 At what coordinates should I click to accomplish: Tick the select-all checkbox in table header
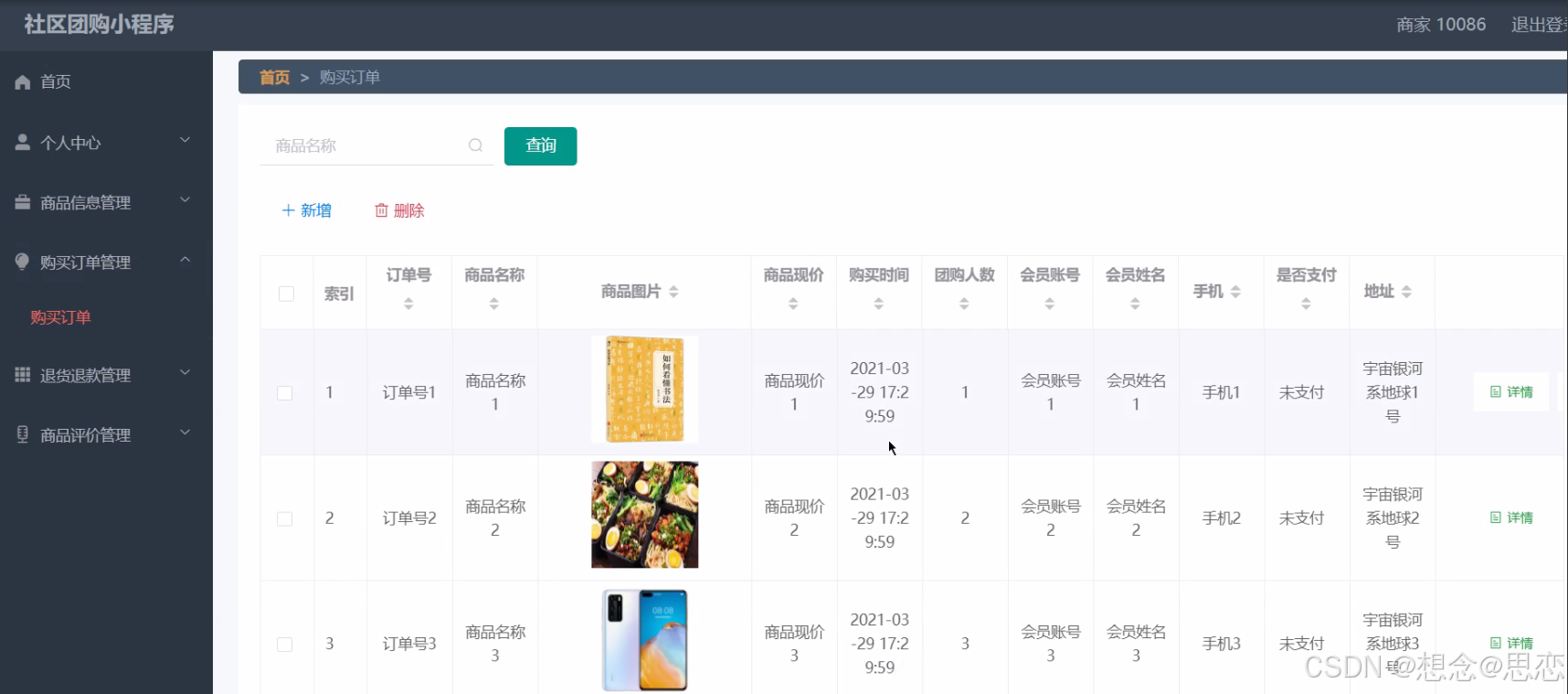pyautogui.click(x=286, y=294)
